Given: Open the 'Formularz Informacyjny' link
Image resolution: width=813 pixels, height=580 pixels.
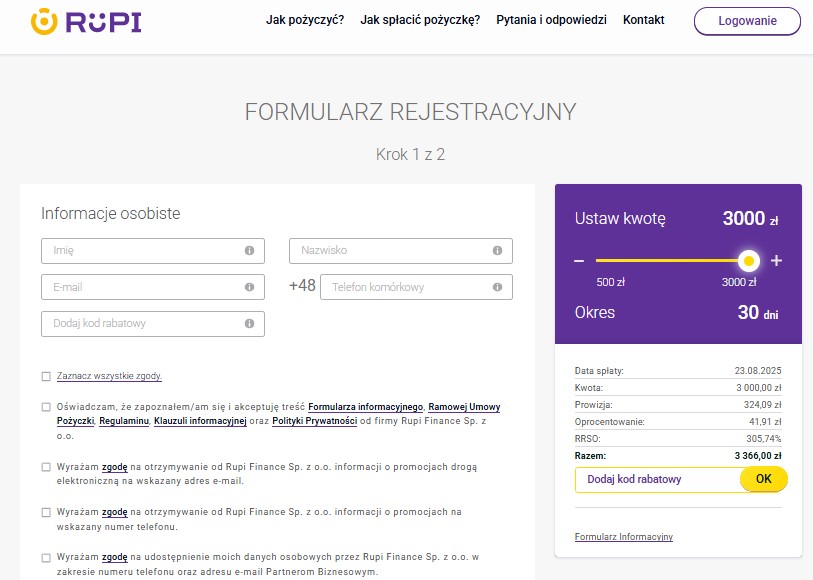Looking at the screenshot, I should (x=623, y=537).
